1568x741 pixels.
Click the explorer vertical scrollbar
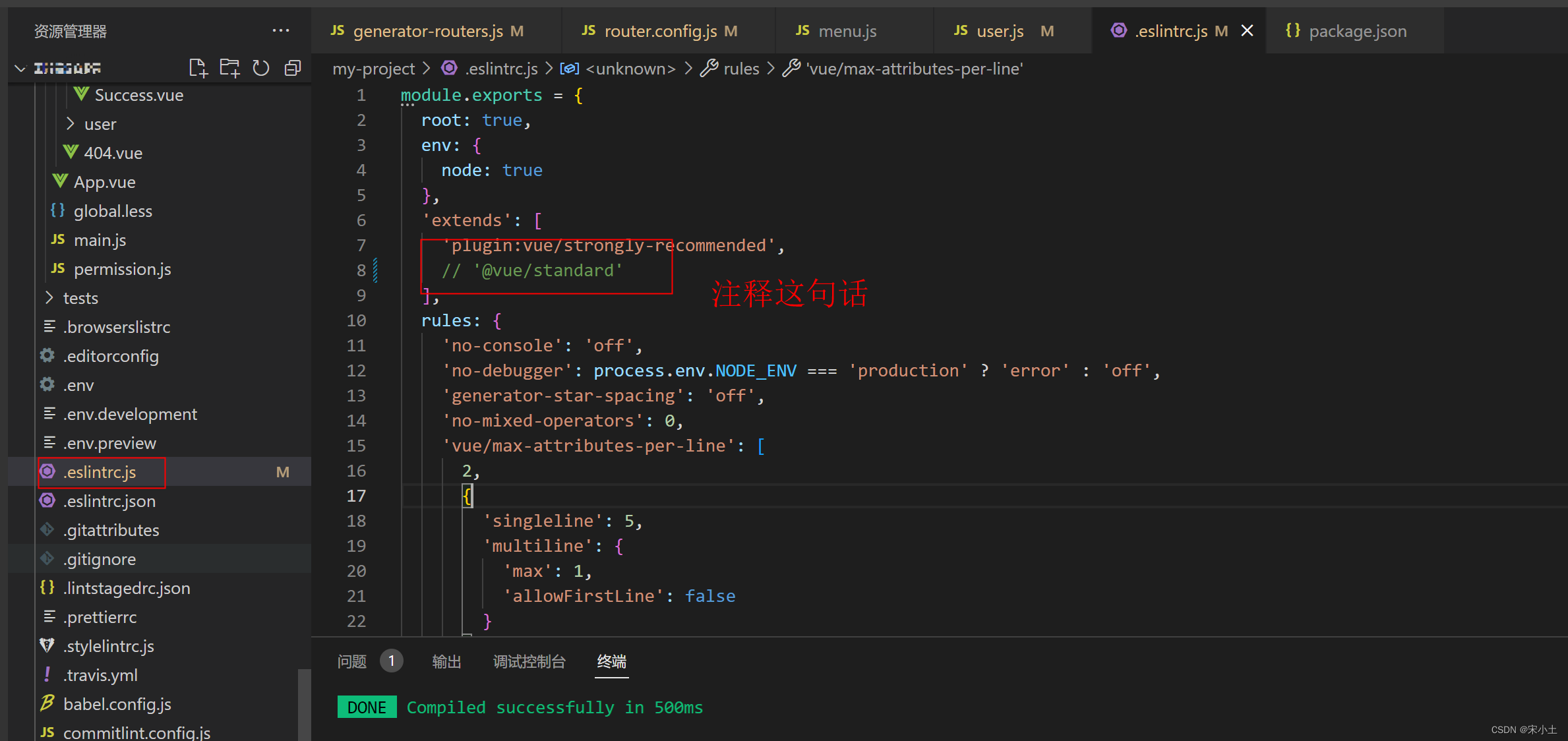click(303, 704)
